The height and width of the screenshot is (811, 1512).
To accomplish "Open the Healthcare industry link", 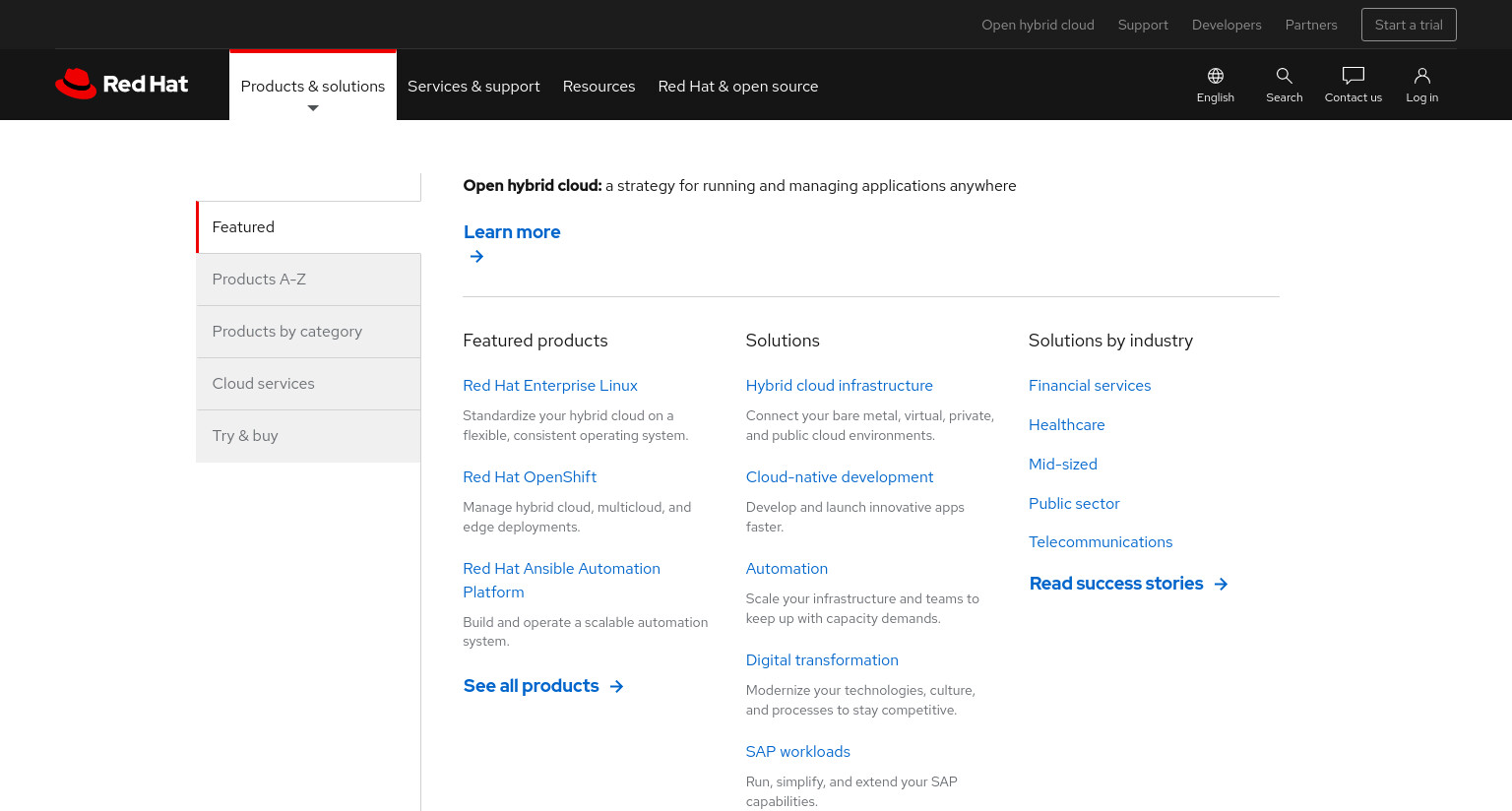I will (1067, 425).
